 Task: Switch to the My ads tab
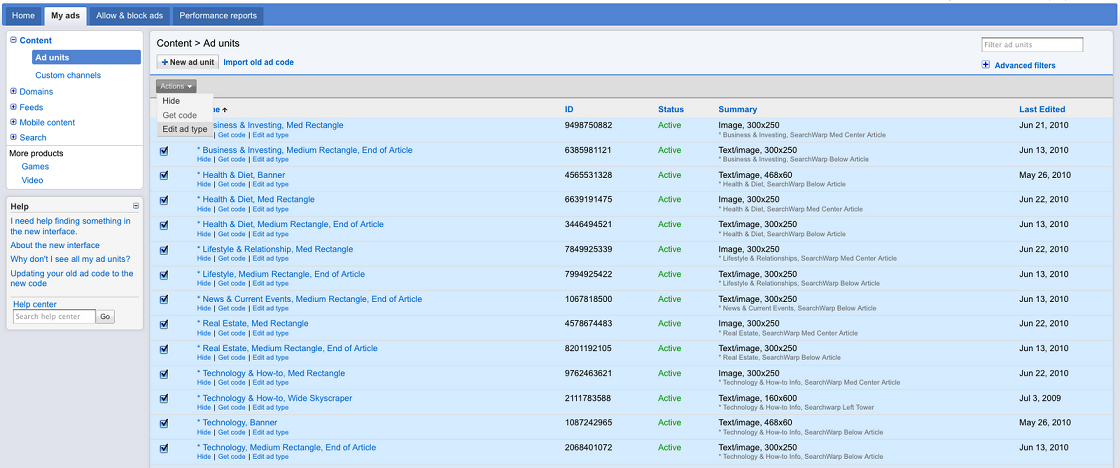pyautogui.click(x=65, y=16)
